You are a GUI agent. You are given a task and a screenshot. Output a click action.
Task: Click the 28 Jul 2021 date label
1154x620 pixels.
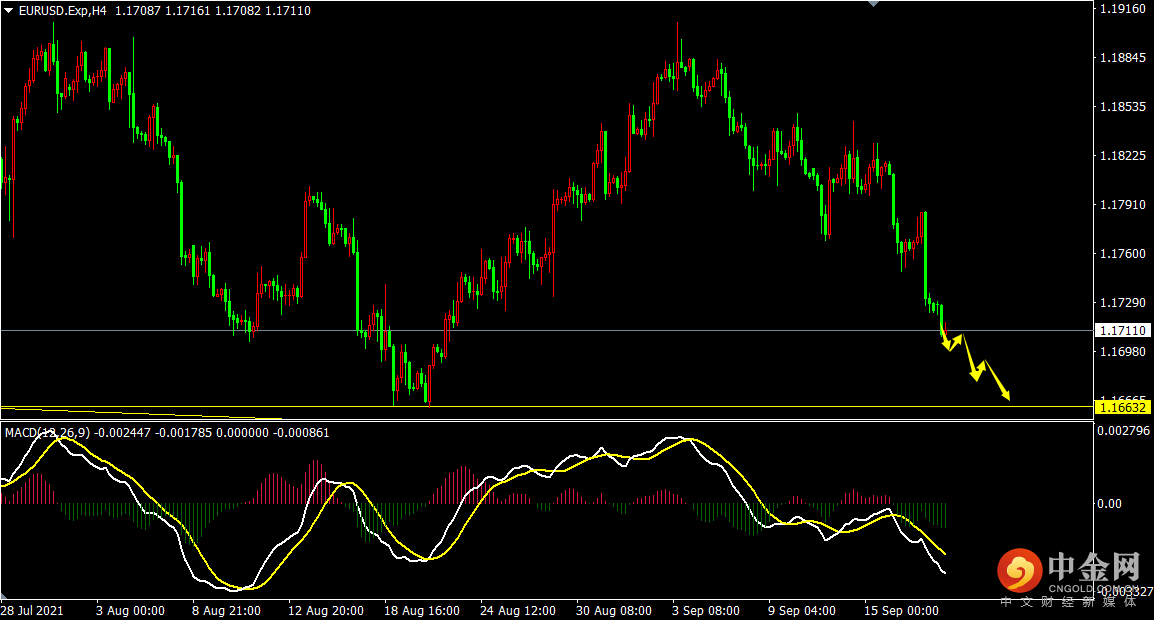[x=33, y=610]
